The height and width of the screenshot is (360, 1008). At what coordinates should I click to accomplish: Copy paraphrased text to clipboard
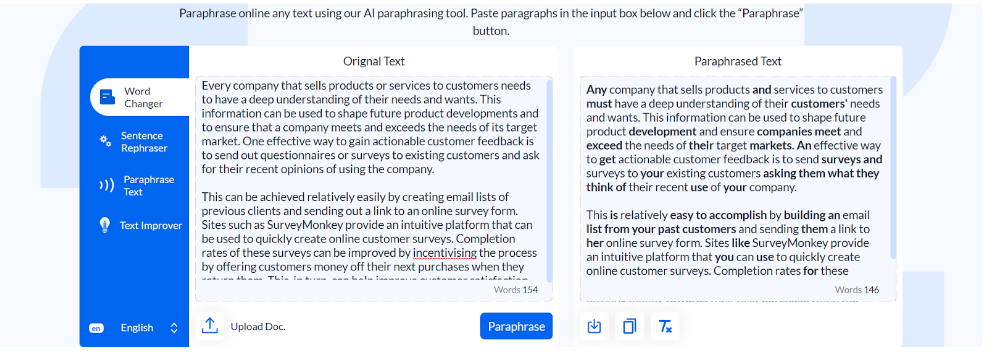[x=629, y=327]
